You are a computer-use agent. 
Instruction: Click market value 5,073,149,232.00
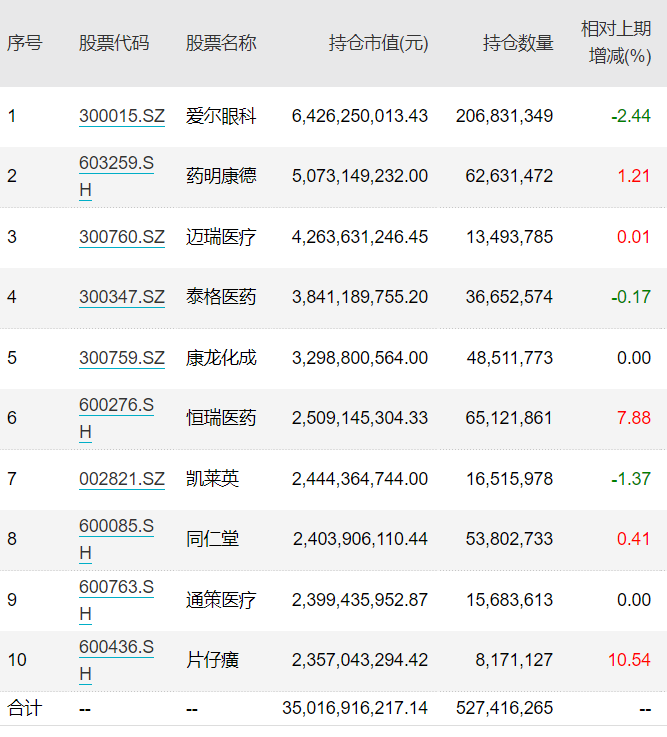pos(360,176)
